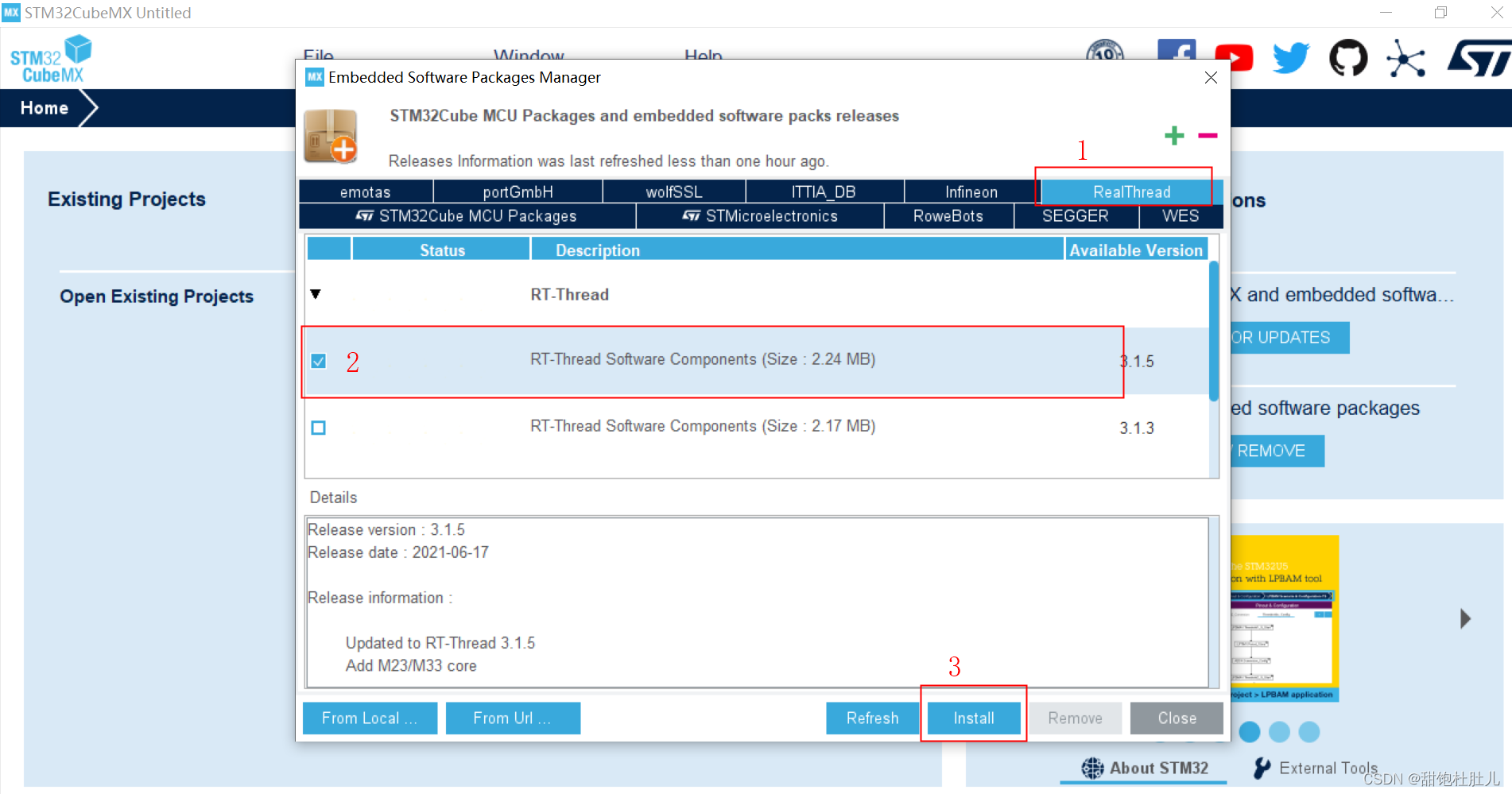The image size is (1512, 794).
Task: Collapse the RT-Thread group arrow
Action: click(x=316, y=294)
